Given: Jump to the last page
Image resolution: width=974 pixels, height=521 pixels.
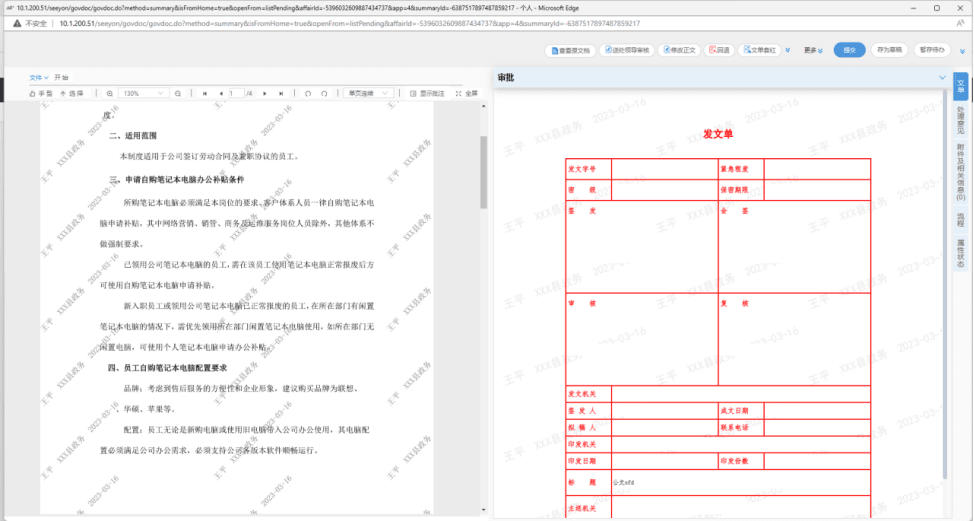Looking at the screenshot, I should tap(281, 93).
